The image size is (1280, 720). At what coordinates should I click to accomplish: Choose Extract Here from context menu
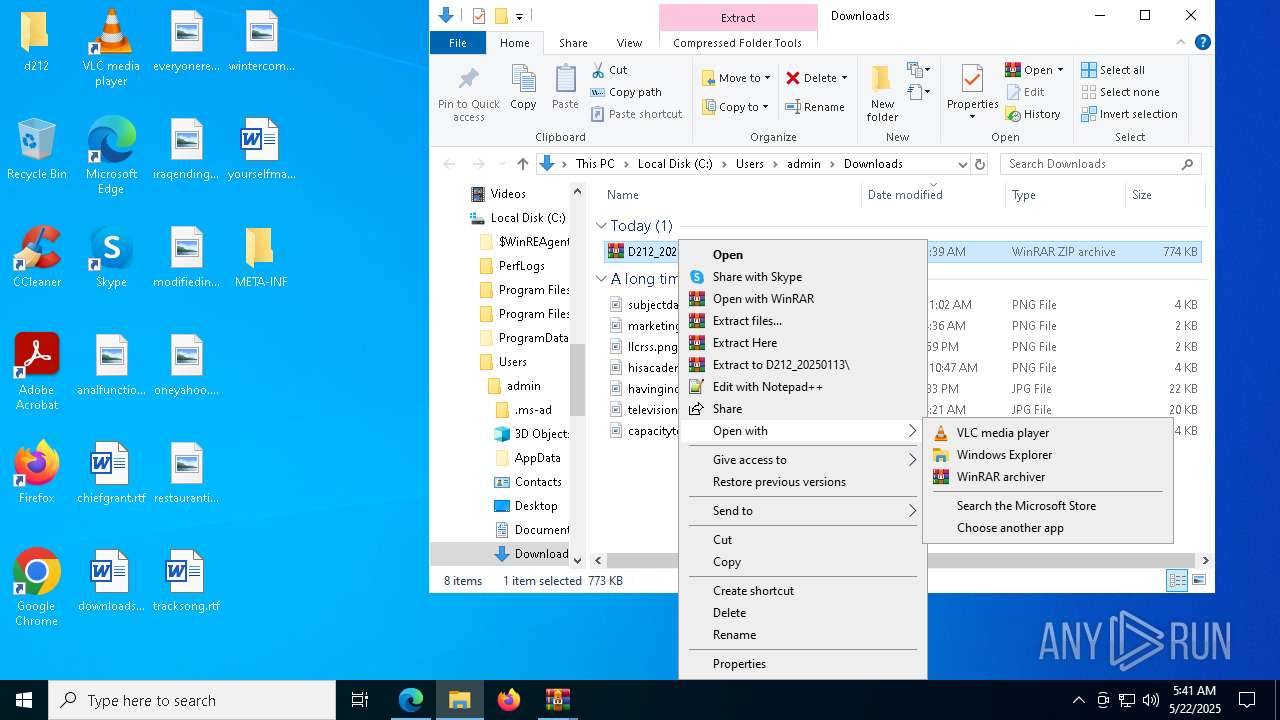(x=802, y=343)
